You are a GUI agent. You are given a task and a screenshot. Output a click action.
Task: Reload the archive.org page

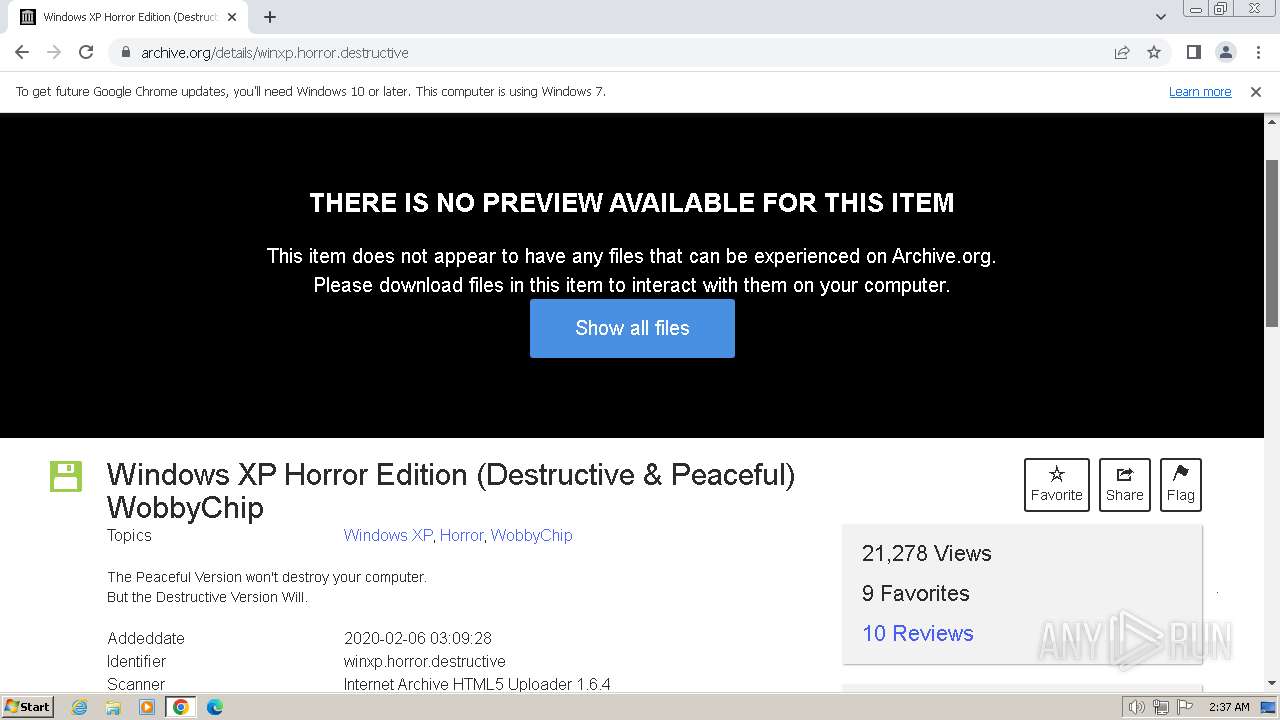pyautogui.click(x=86, y=52)
